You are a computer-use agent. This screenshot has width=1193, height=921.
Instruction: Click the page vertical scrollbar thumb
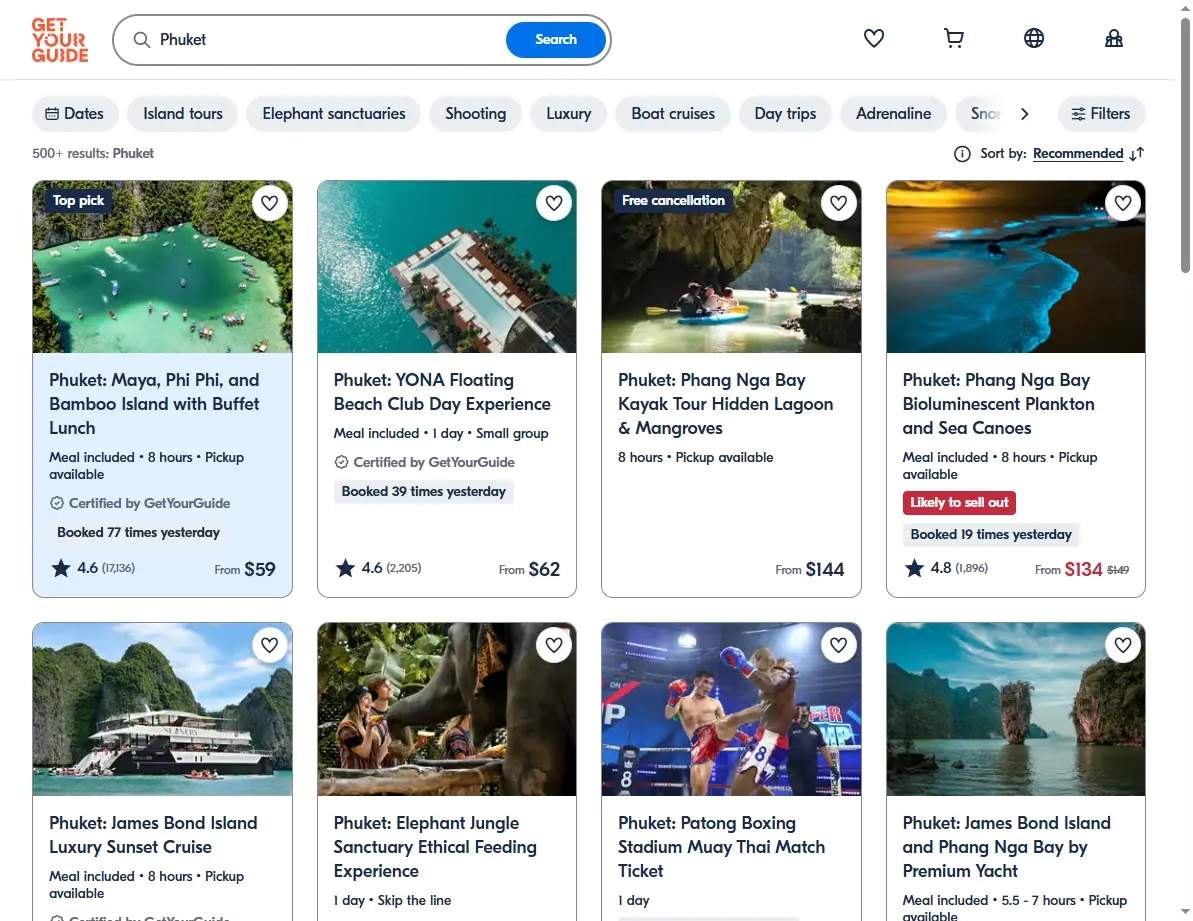coord(1185,145)
